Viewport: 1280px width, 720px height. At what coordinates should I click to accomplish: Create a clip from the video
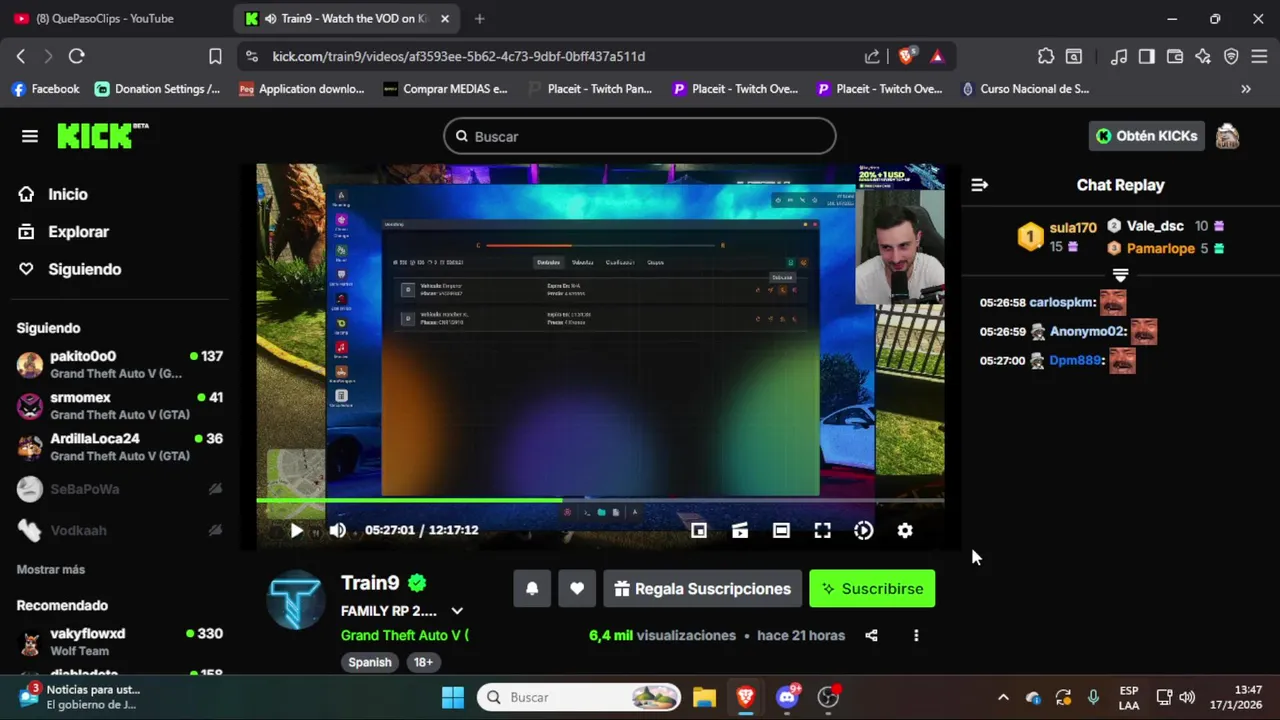(x=740, y=531)
